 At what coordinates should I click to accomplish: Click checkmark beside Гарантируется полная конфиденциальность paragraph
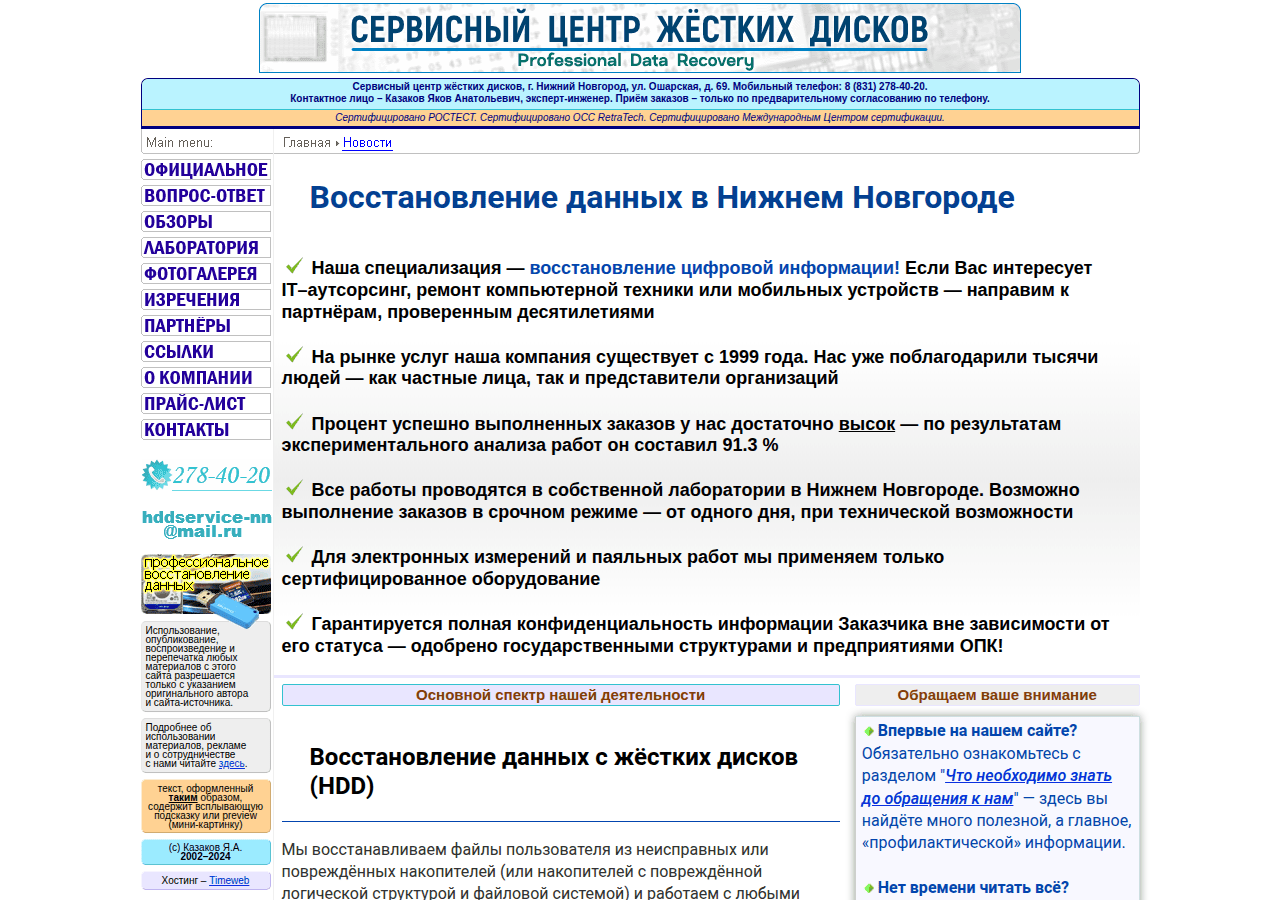pyautogui.click(x=294, y=622)
